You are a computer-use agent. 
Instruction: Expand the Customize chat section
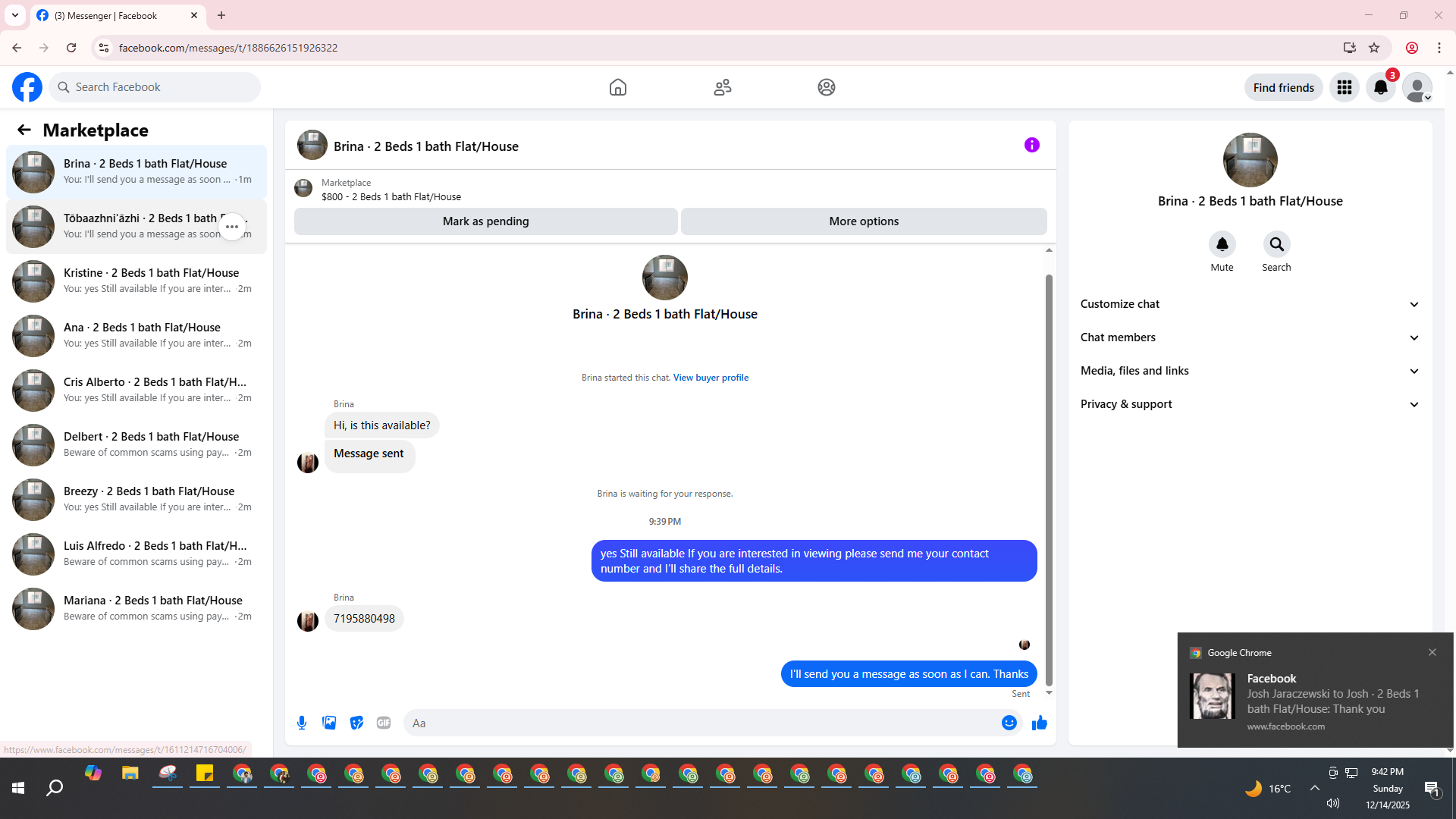pyautogui.click(x=1250, y=304)
